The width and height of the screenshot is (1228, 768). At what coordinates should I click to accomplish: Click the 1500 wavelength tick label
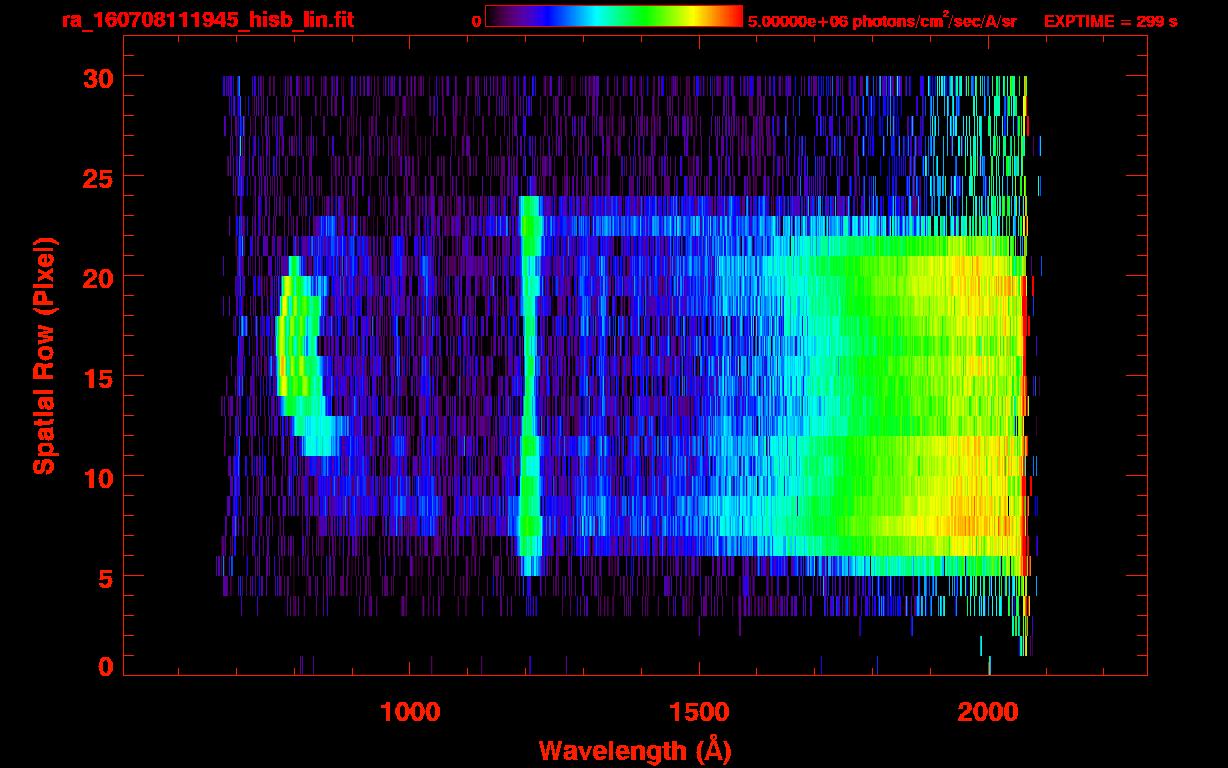(x=699, y=711)
